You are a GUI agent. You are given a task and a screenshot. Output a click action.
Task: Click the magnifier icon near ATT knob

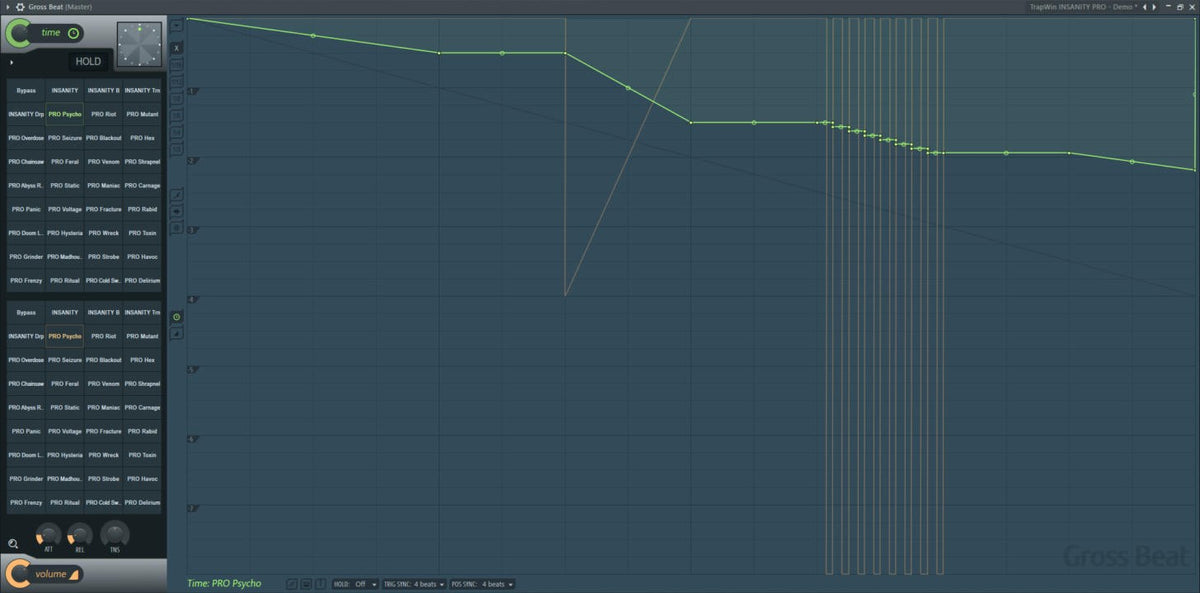[13, 544]
